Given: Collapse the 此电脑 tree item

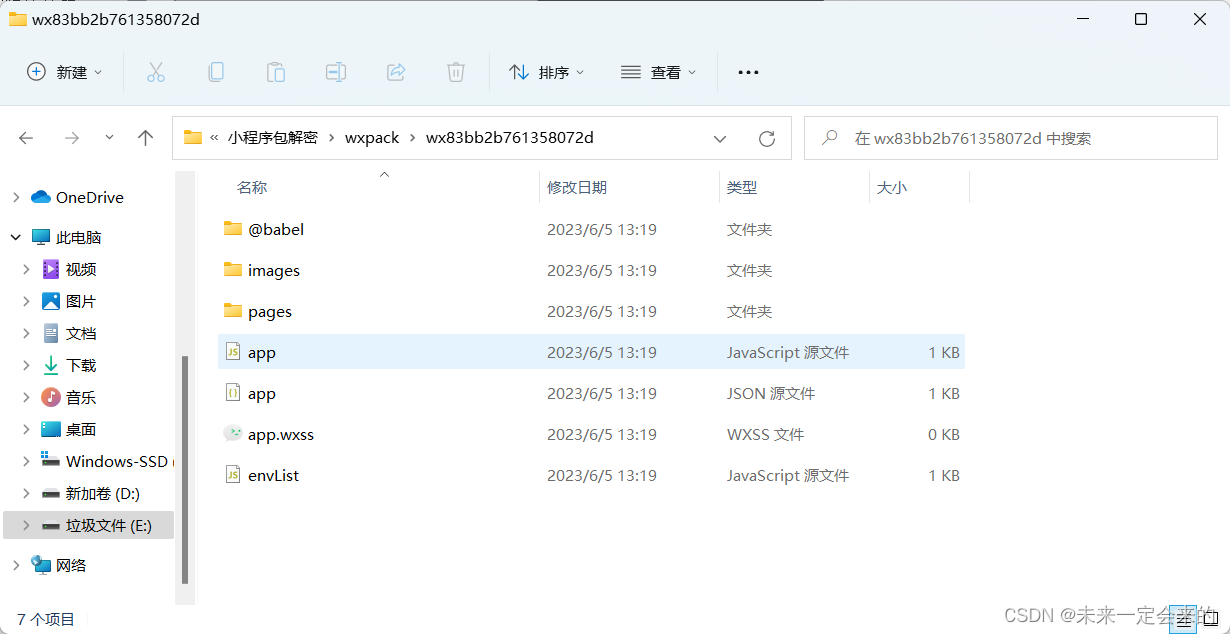Looking at the screenshot, I should [14, 236].
